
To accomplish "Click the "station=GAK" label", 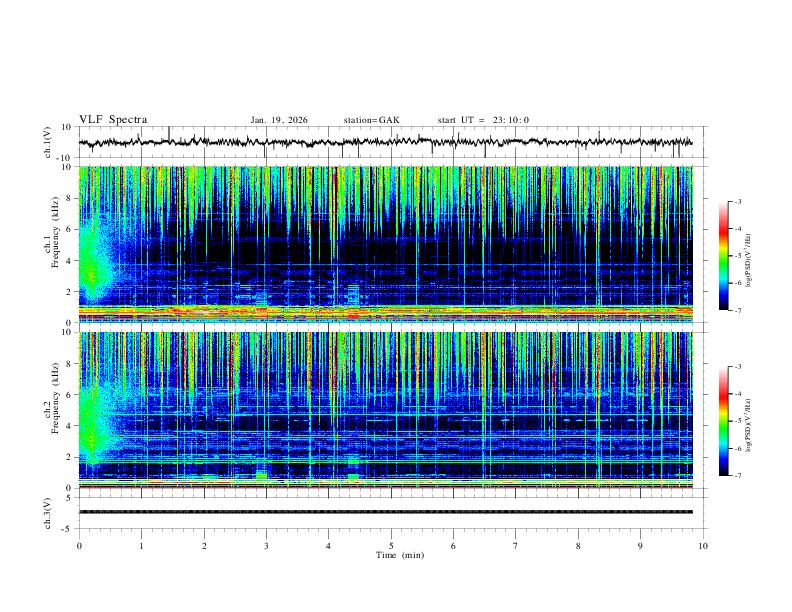I will (x=371, y=120).
